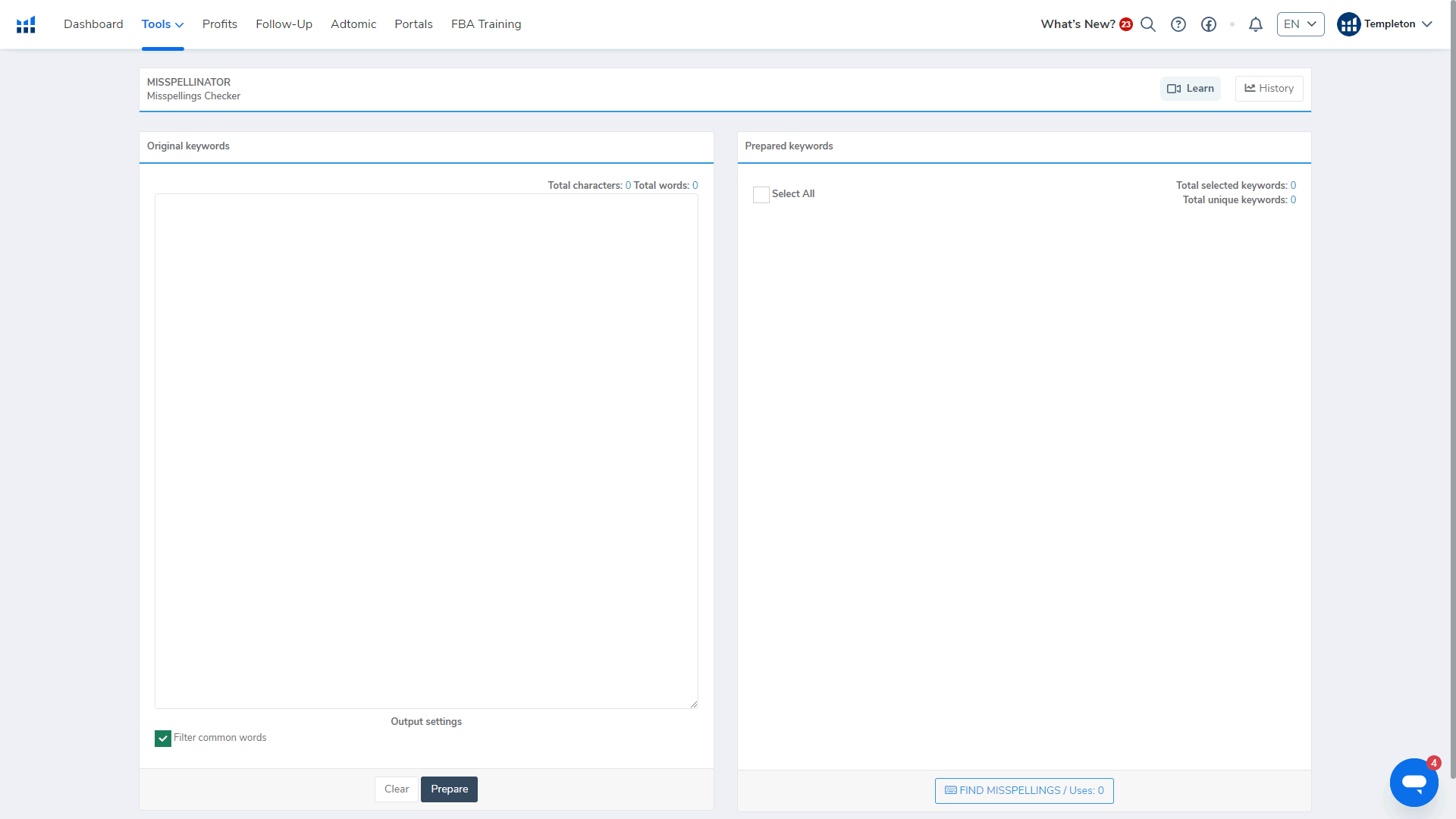1456x819 pixels.
Task: Click the Prepare button
Action: pos(449,789)
